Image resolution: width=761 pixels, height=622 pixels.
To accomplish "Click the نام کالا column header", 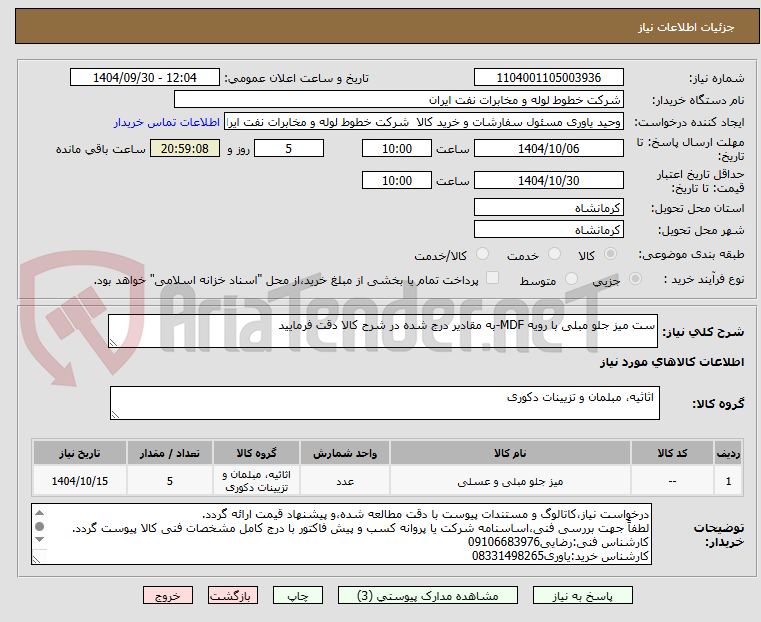I will coord(510,453).
